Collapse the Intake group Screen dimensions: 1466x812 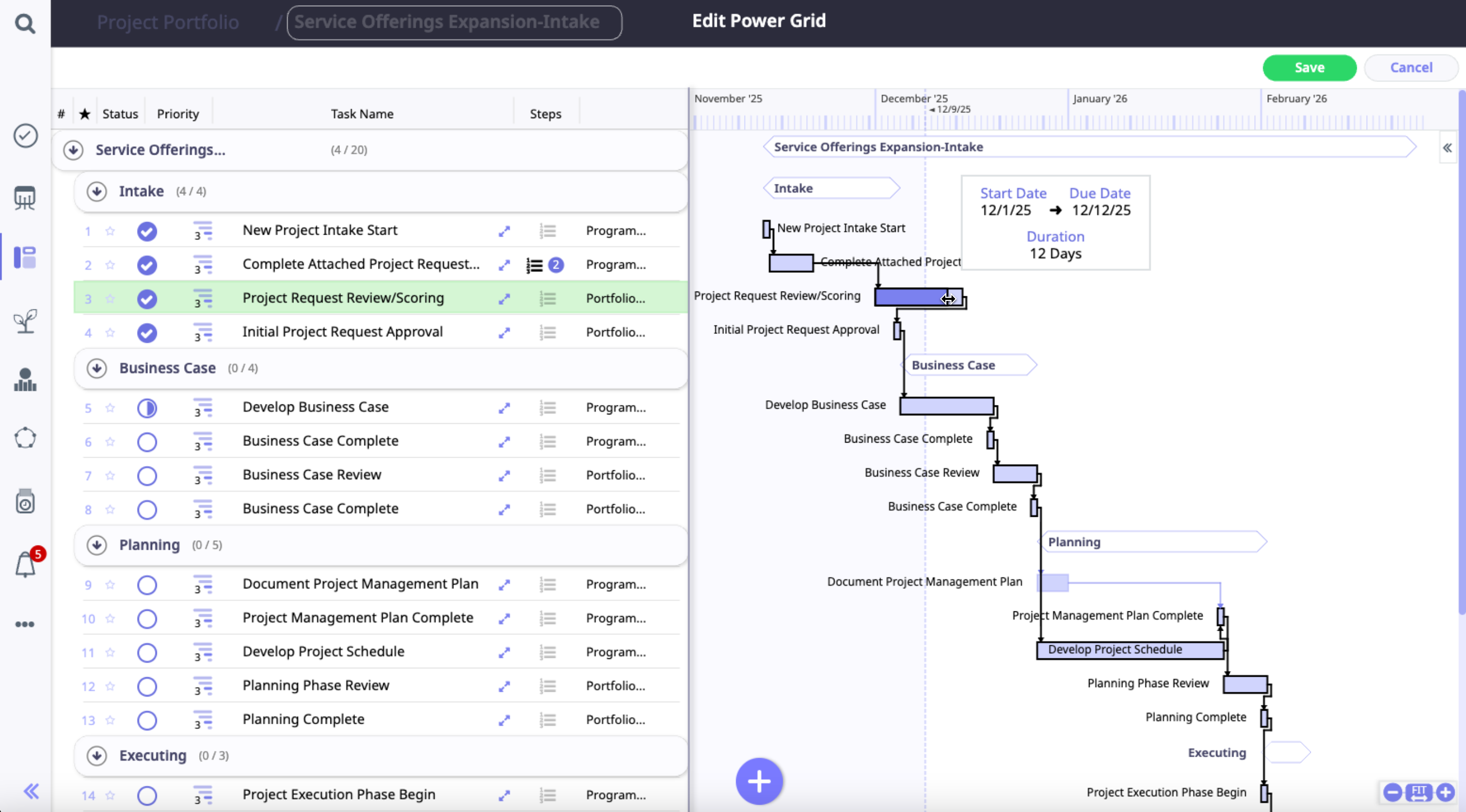coord(97,192)
